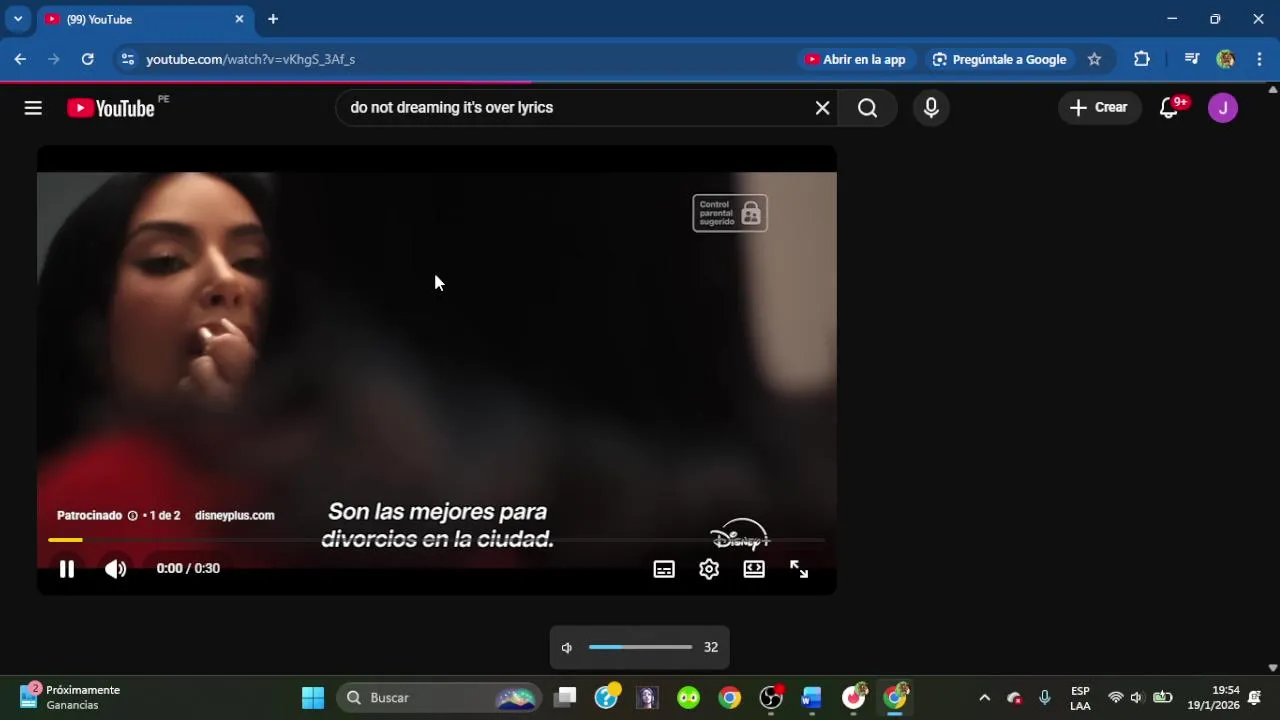This screenshot has height=720, width=1280.
Task: Click Pregúntale a Google button
Action: tap(999, 59)
